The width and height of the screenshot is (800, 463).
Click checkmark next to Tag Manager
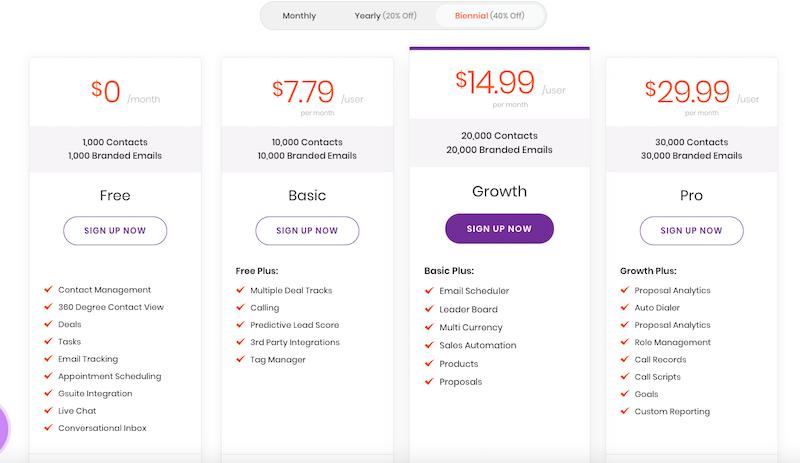(x=240, y=359)
